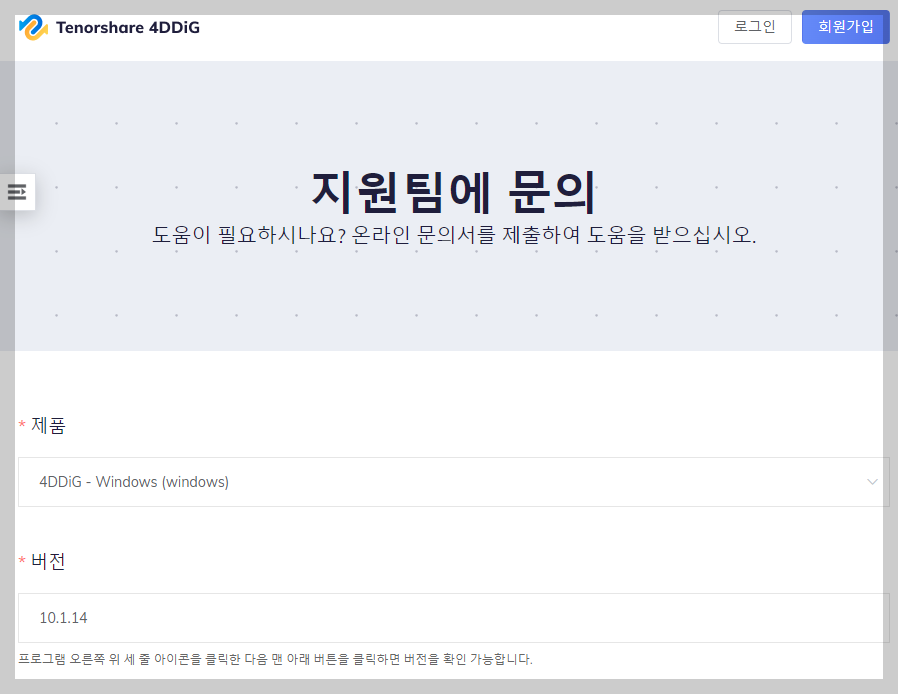This screenshot has height=694, width=898.
Task: Click the 로그인 button
Action: 755,27
